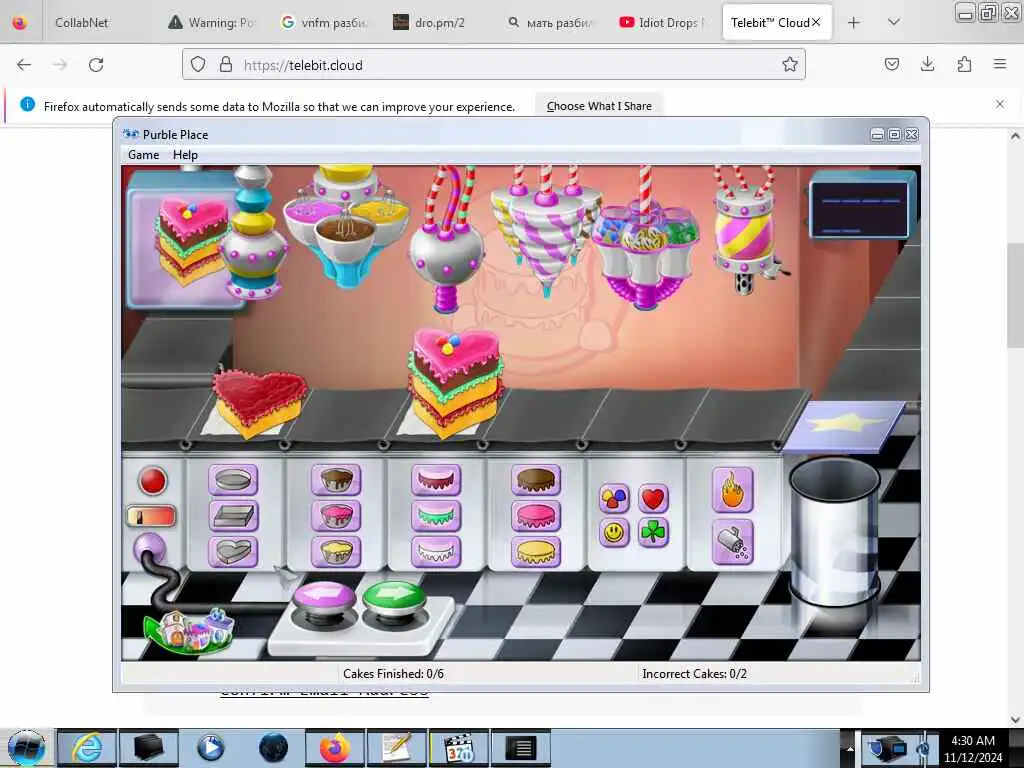
Task: Pick the red filling icing button
Action: coord(436,480)
